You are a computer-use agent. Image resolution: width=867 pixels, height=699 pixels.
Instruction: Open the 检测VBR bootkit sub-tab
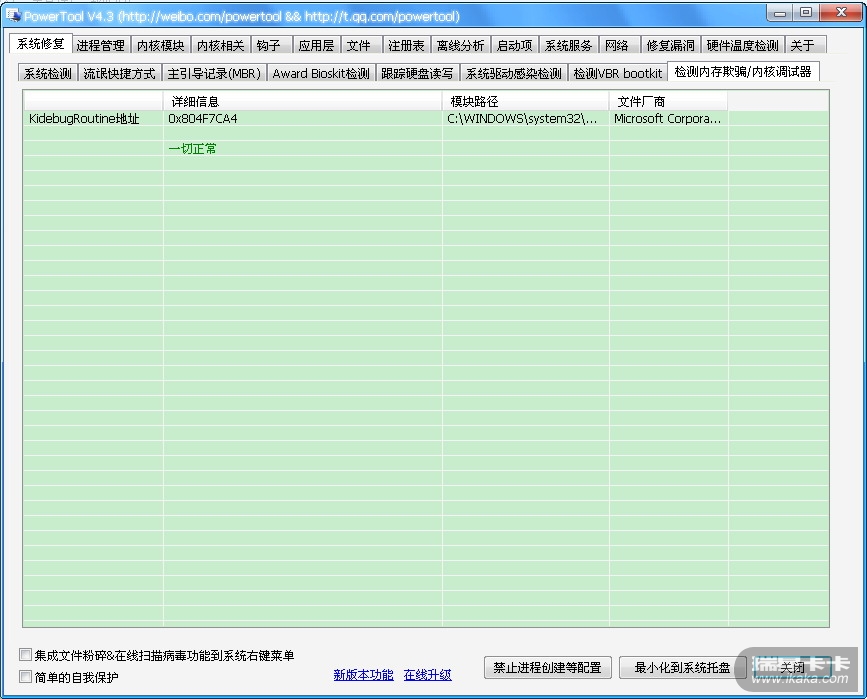pyautogui.click(x=618, y=74)
